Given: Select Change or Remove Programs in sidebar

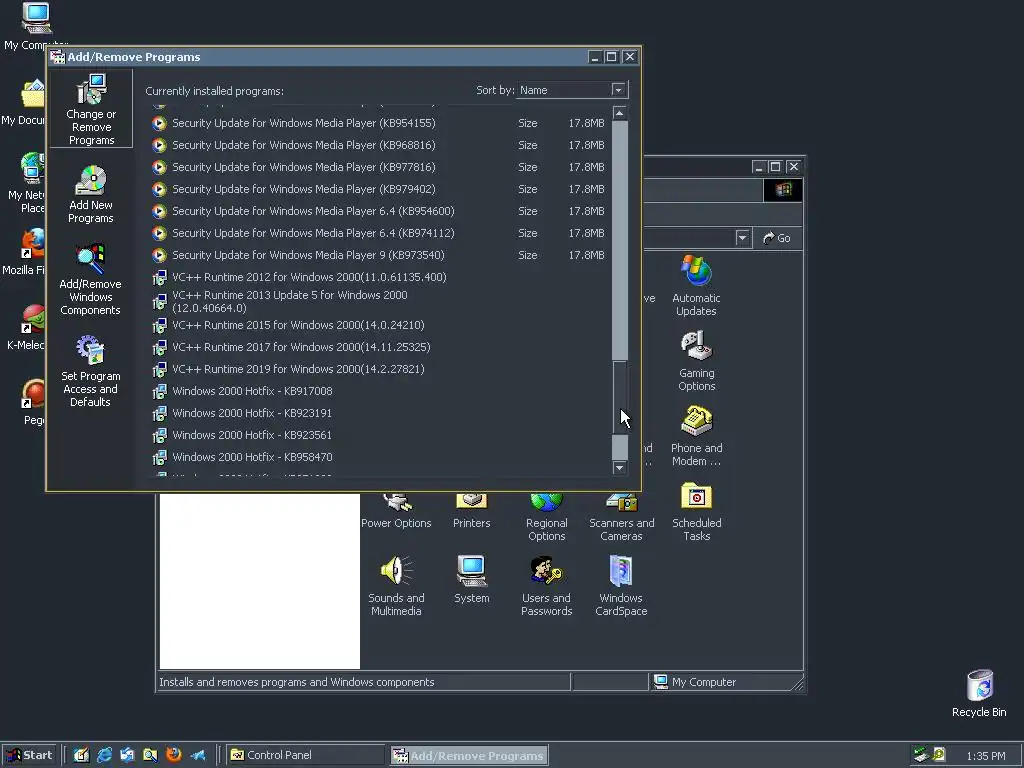Looking at the screenshot, I should [x=91, y=109].
